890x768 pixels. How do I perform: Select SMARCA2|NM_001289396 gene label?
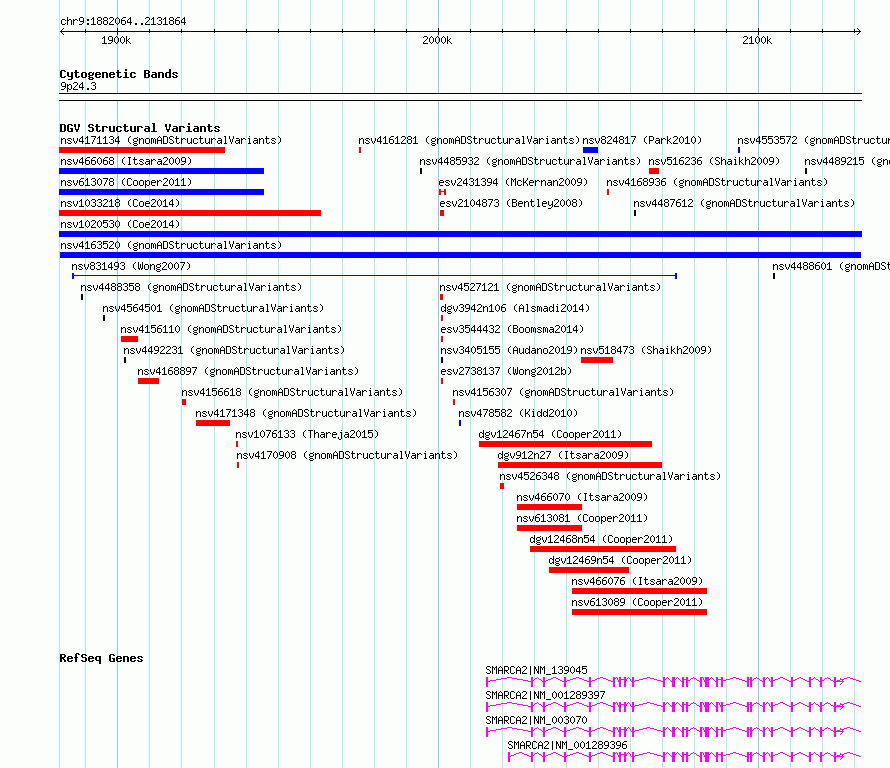[x=568, y=745]
